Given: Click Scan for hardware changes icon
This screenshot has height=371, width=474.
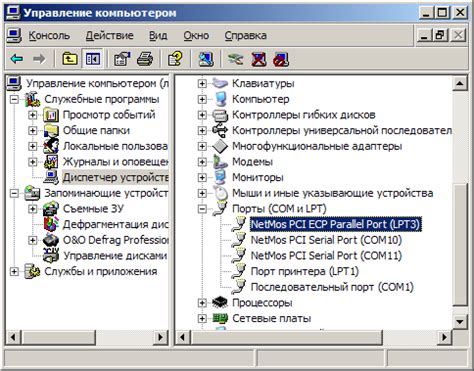Looking at the screenshot, I should click(206, 59).
